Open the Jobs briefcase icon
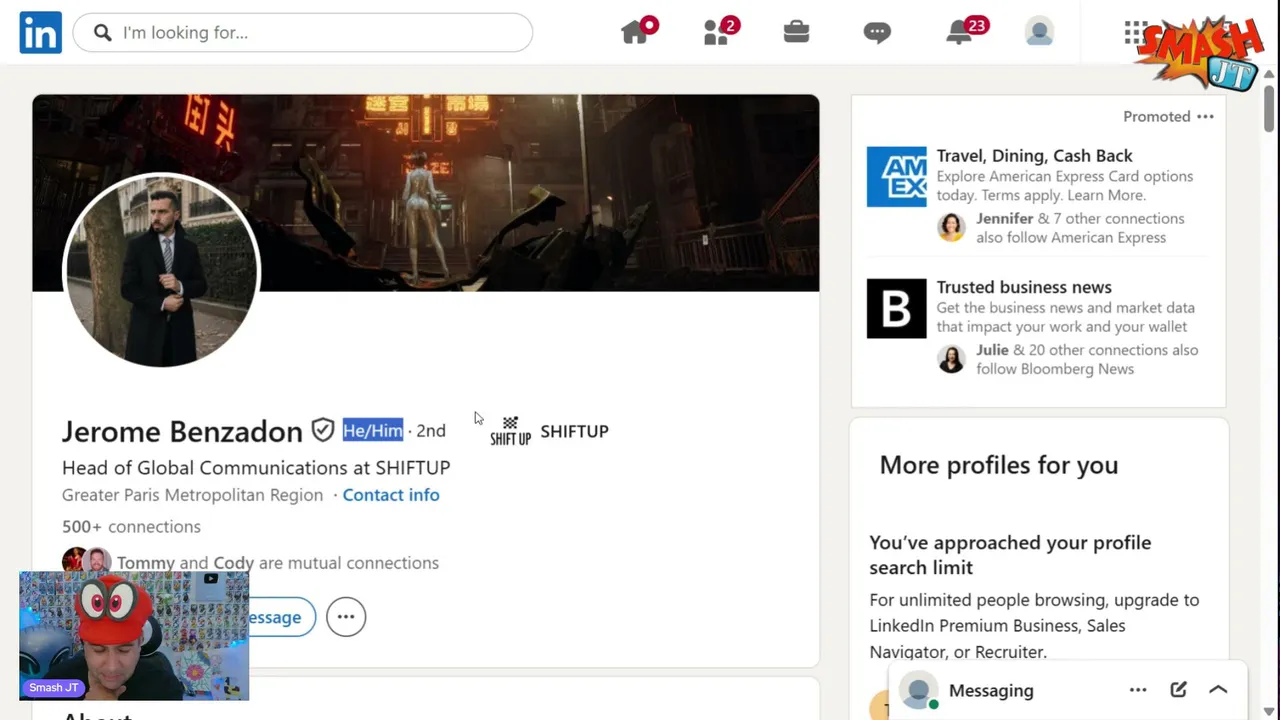The height and width of the screenshot is (720, 1280). pos(797,32)
